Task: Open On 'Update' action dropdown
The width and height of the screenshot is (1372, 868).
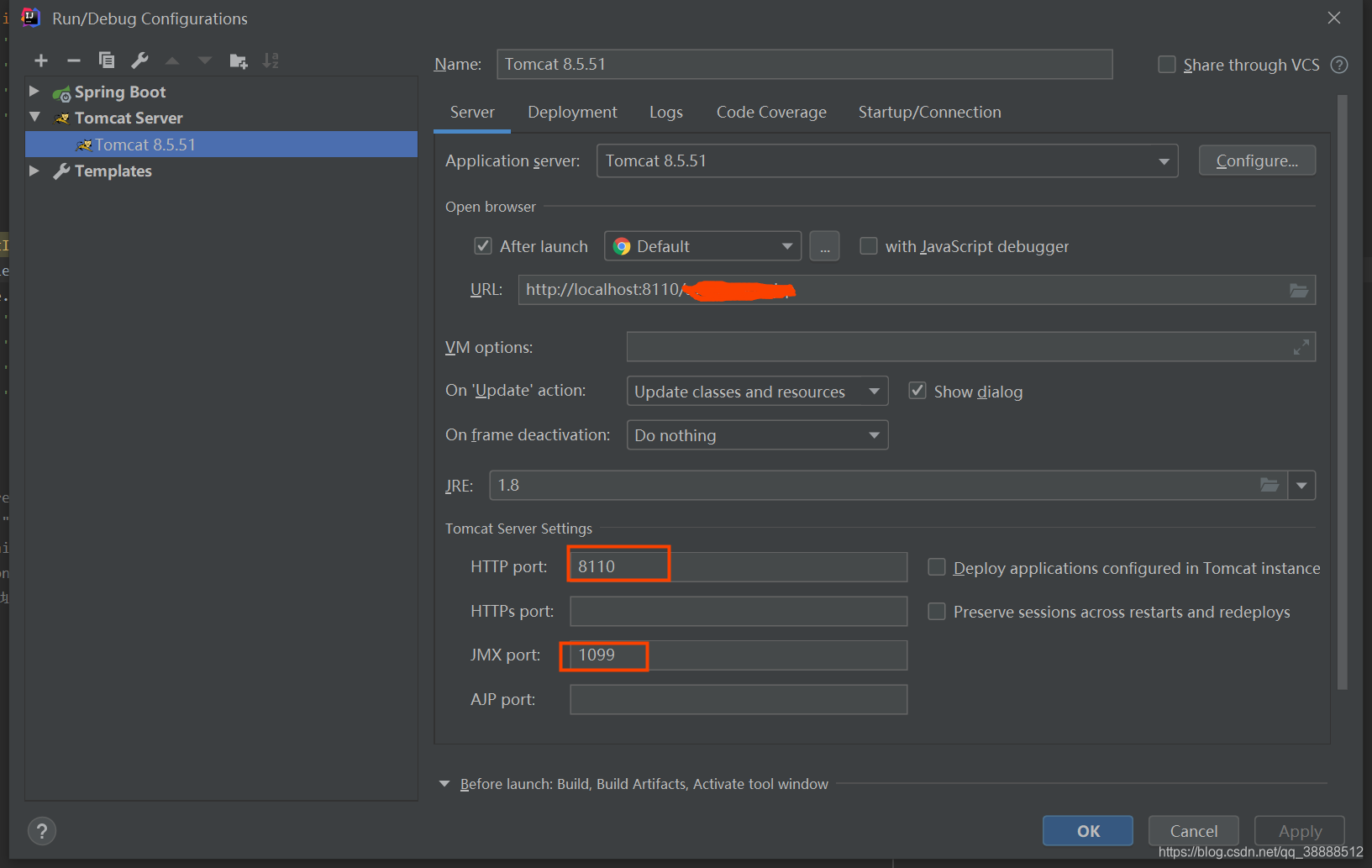Action: pyautogui.click(x=757, y=391)
